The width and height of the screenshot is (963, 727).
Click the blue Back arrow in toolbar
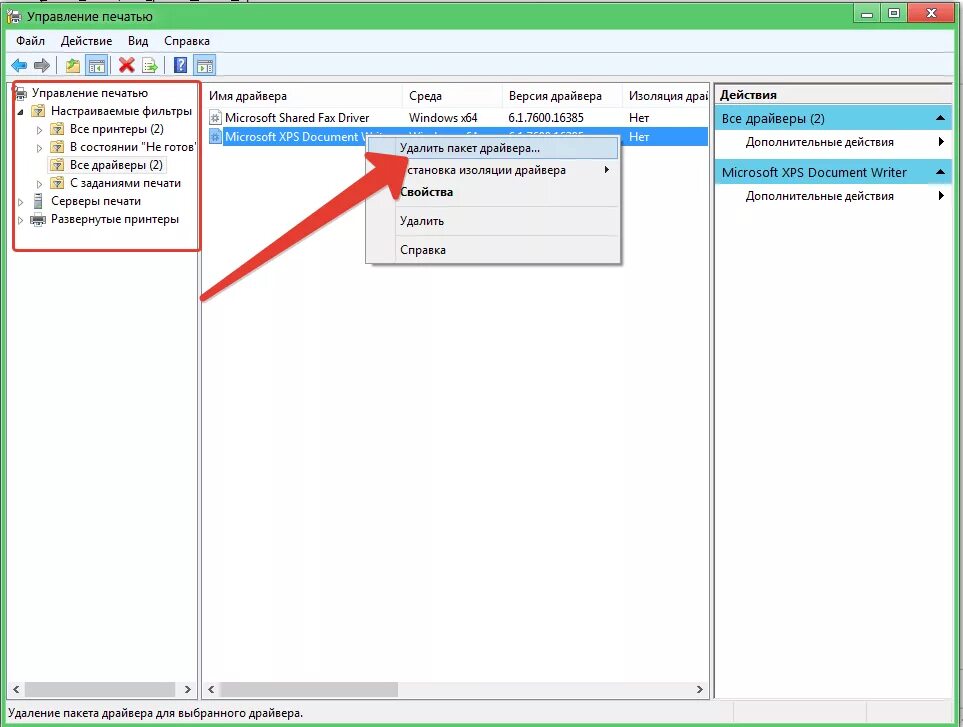[19, 65]
